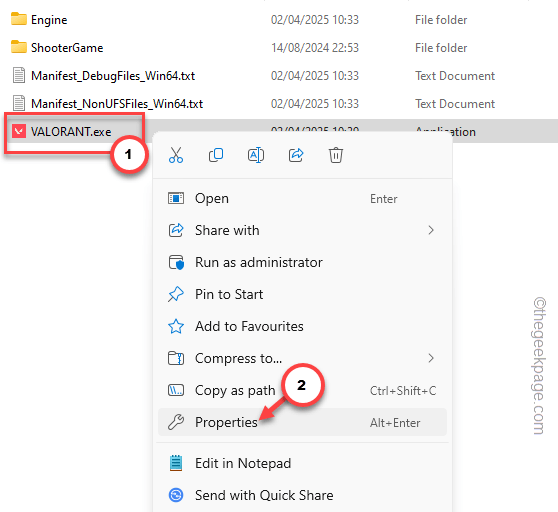Click the red VALORANT.exe application icon

pos(19,131)
